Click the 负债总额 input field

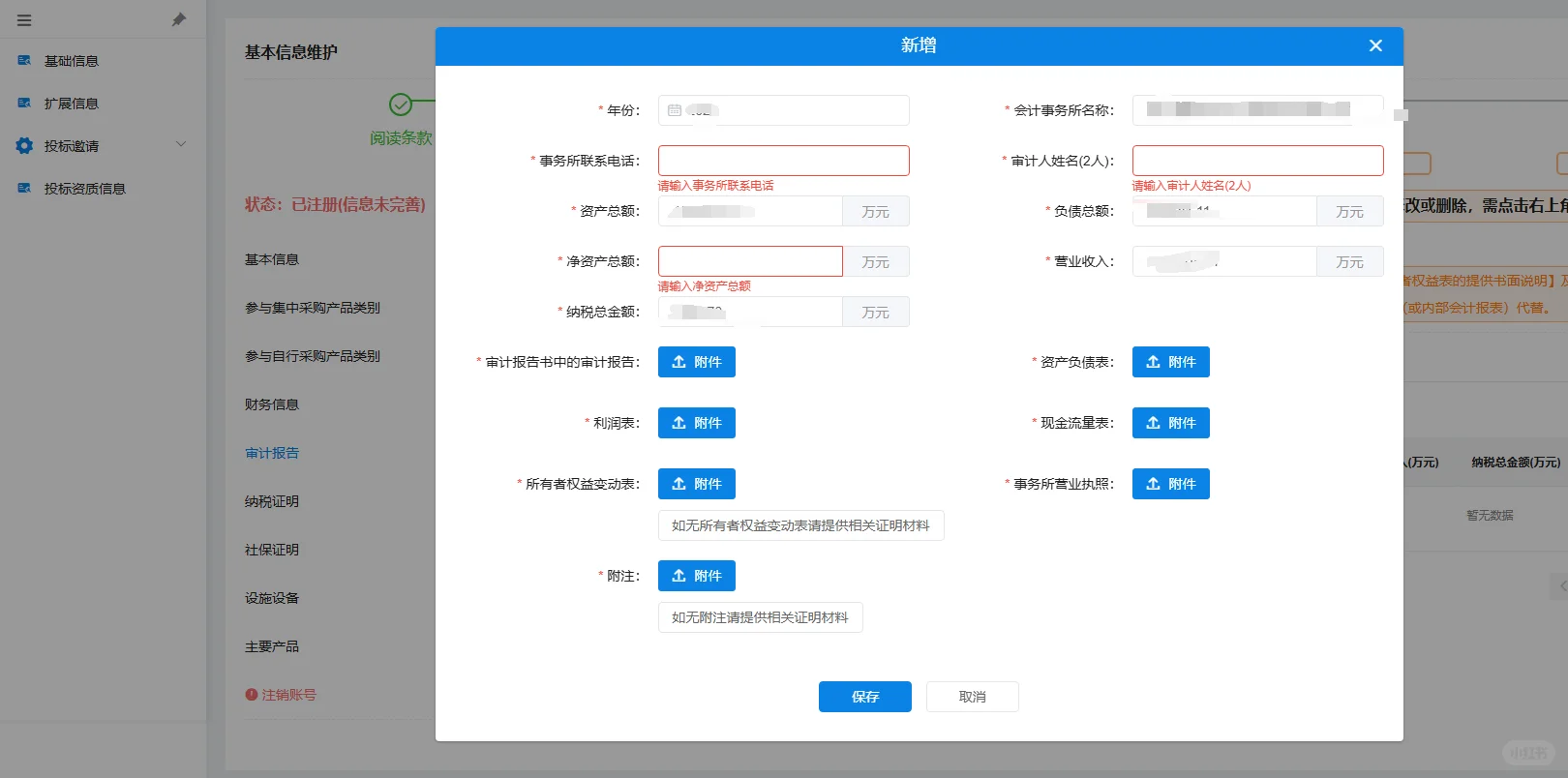1224,211
